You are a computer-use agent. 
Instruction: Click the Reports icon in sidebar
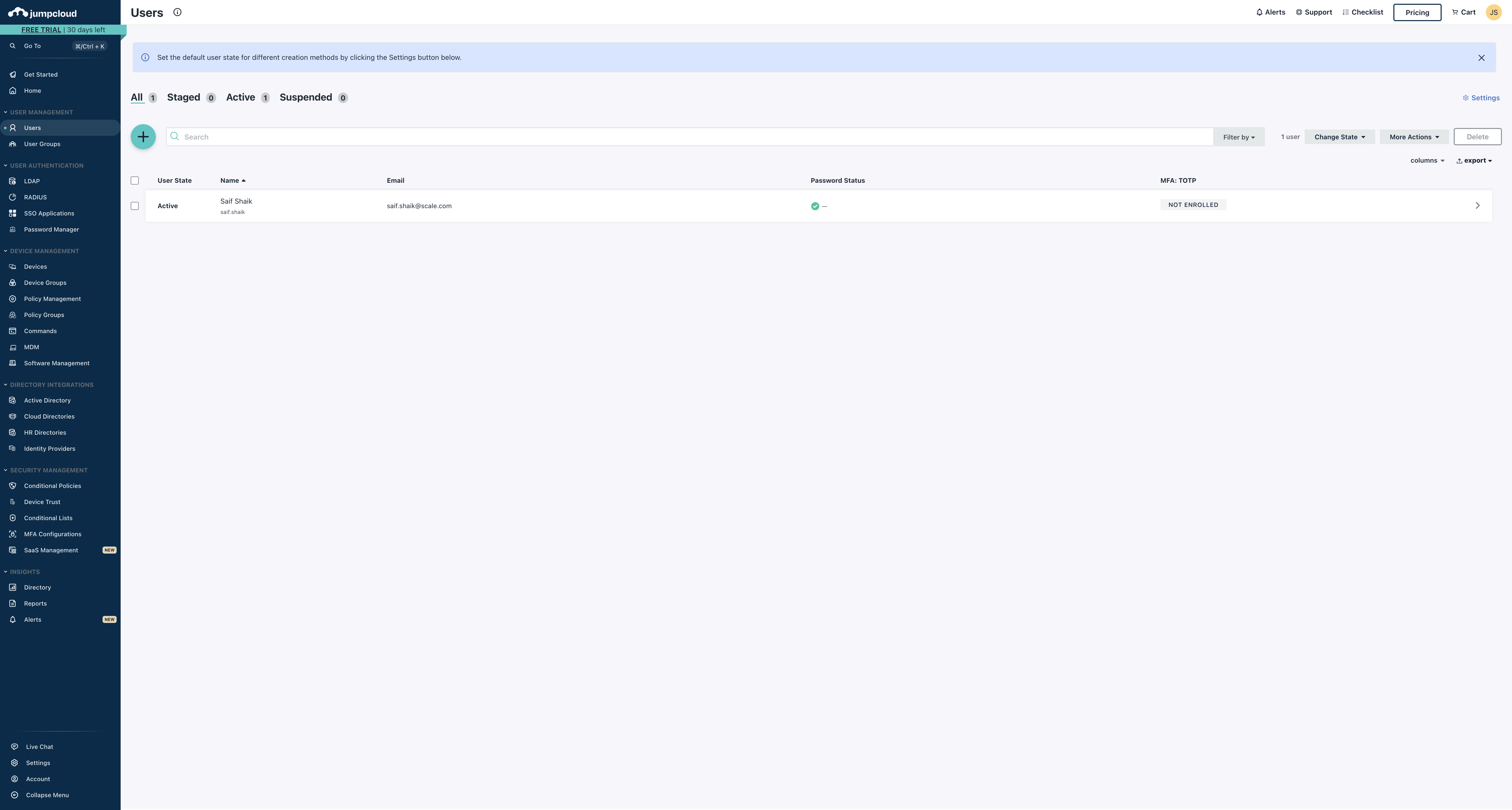click(x=12, y=603)
